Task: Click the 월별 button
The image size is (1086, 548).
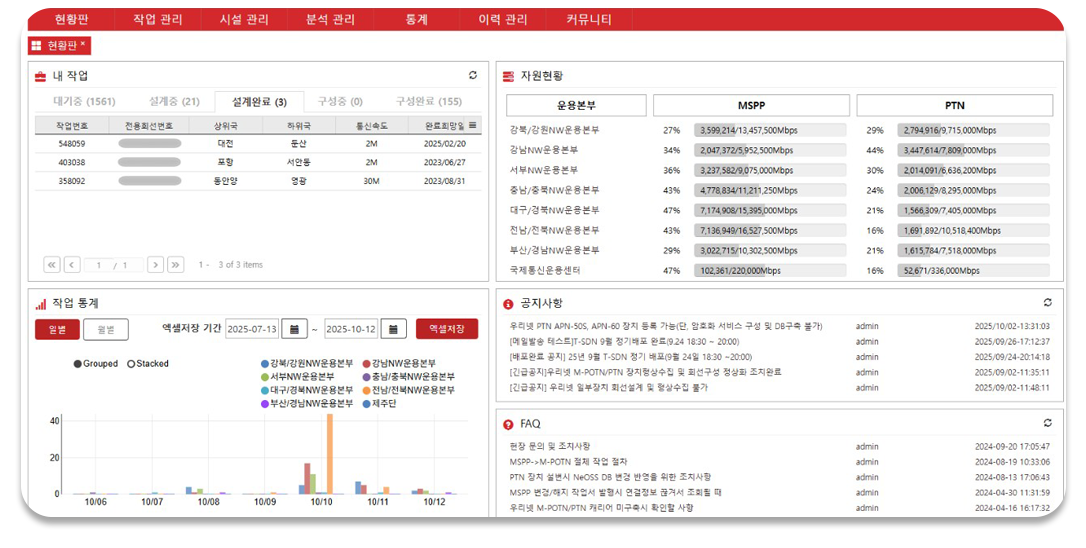Action: (x=106, y=329)
